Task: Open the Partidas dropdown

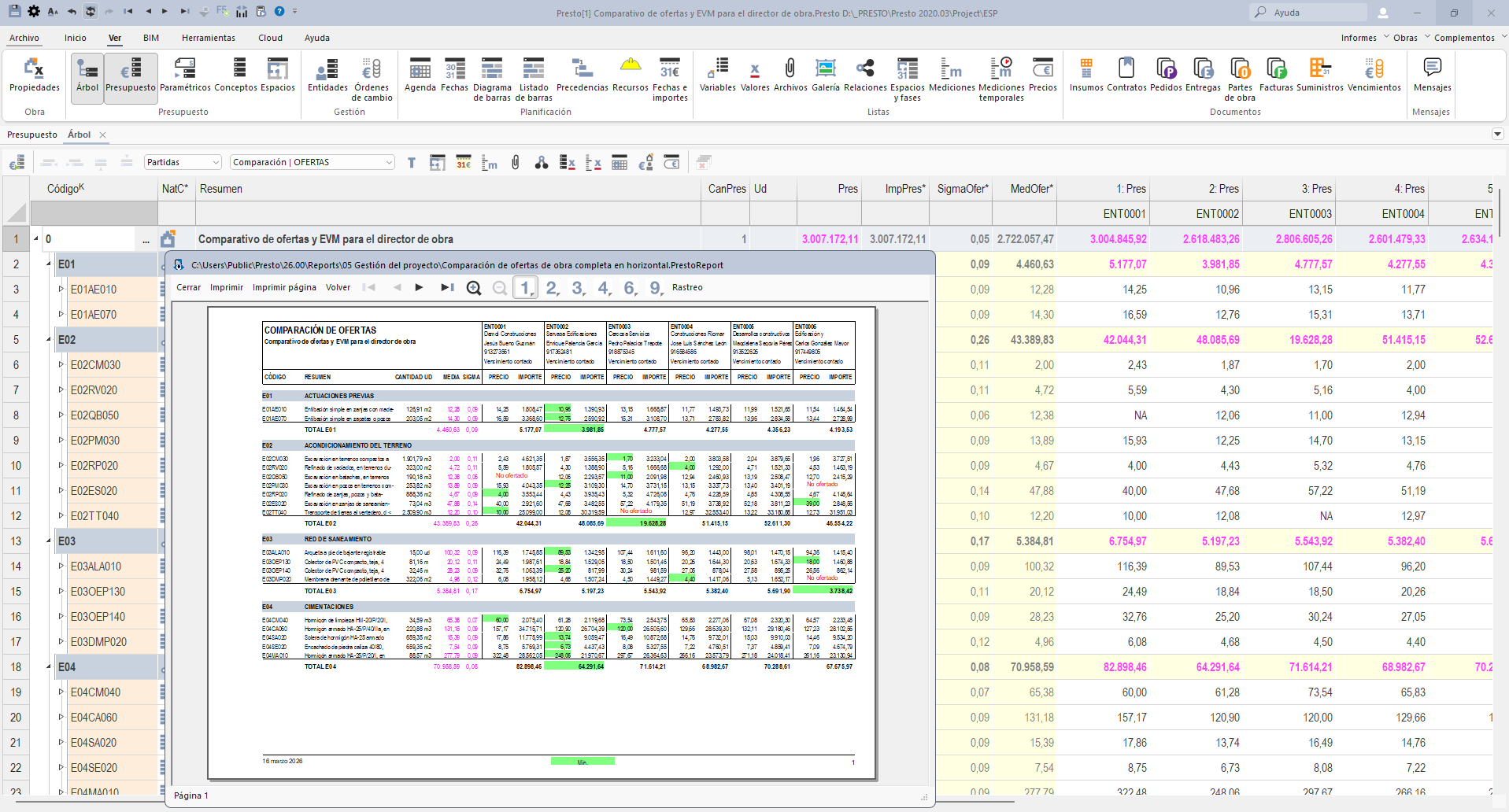Action: (183, 162)
